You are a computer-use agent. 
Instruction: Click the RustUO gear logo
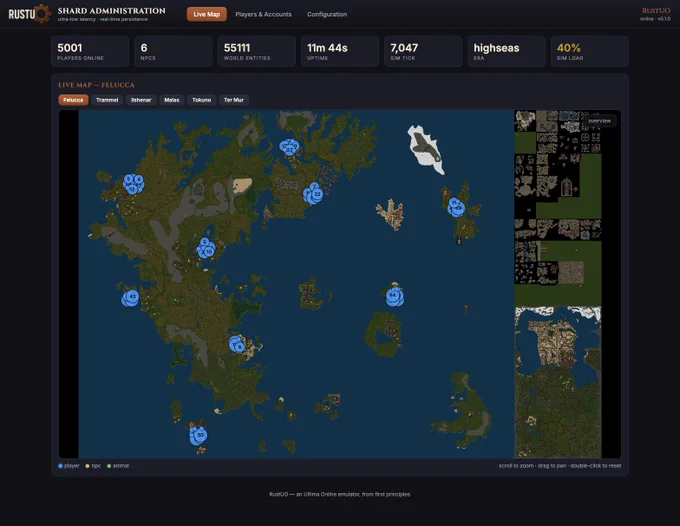coord(29,14)
